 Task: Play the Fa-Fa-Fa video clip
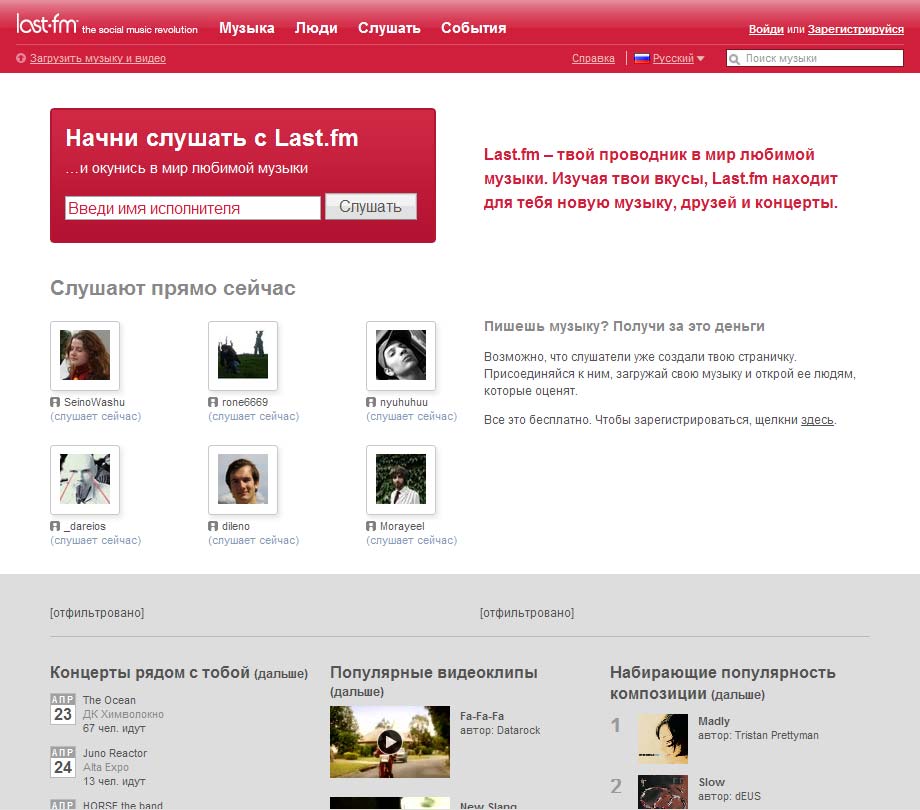click(390, 741)
